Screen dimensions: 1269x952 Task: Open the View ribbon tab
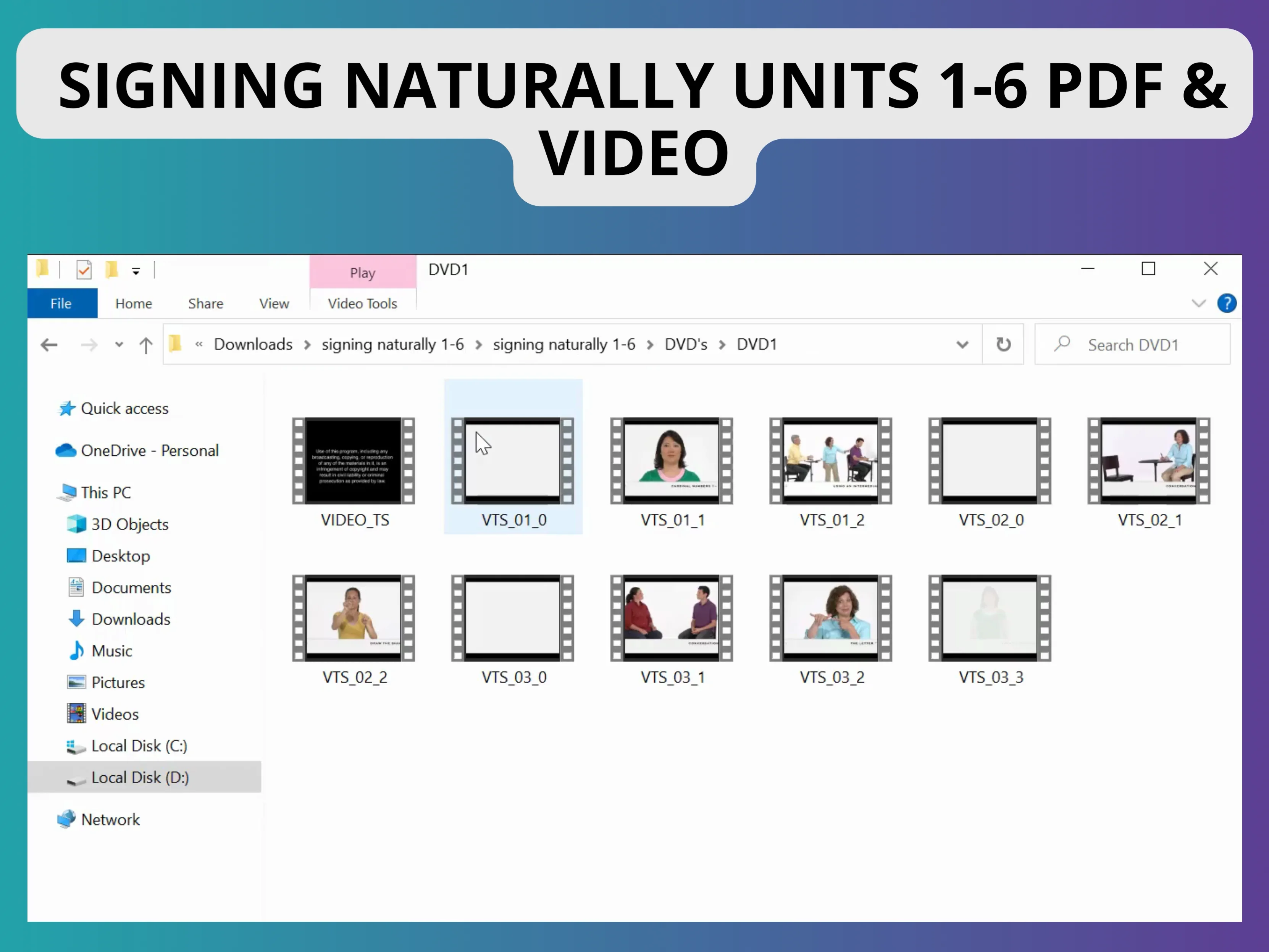pos(274,303)
